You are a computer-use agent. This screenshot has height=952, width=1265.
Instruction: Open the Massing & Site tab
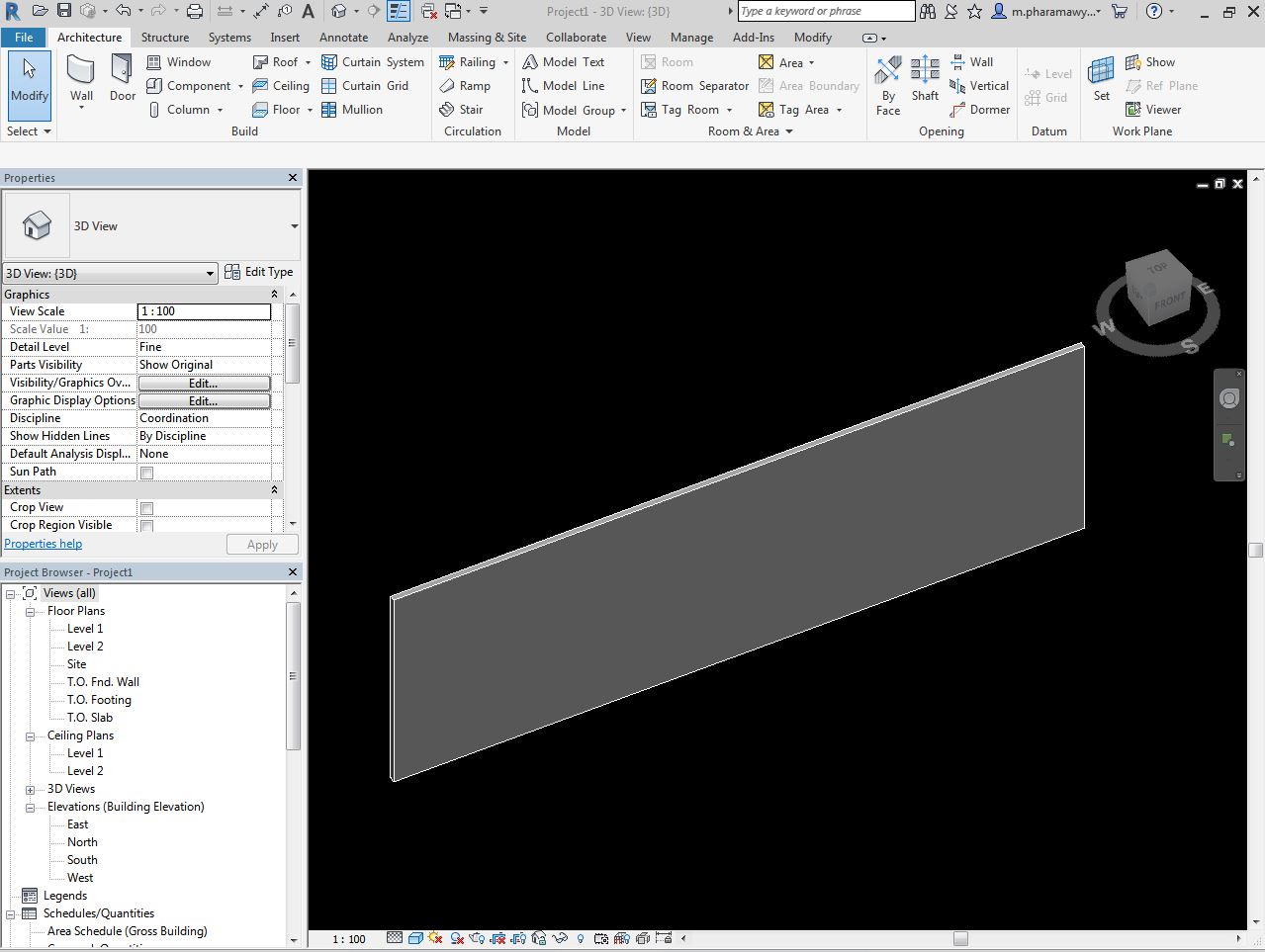pos(487,38)
